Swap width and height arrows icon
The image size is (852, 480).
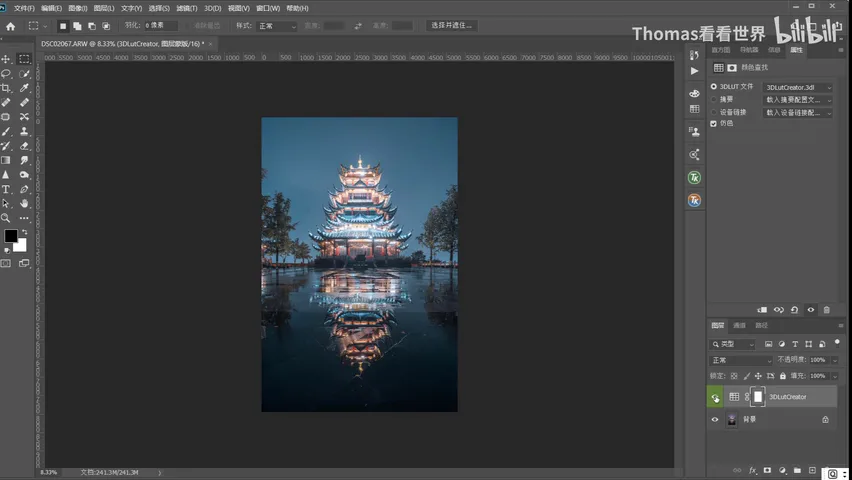point(358,26)
